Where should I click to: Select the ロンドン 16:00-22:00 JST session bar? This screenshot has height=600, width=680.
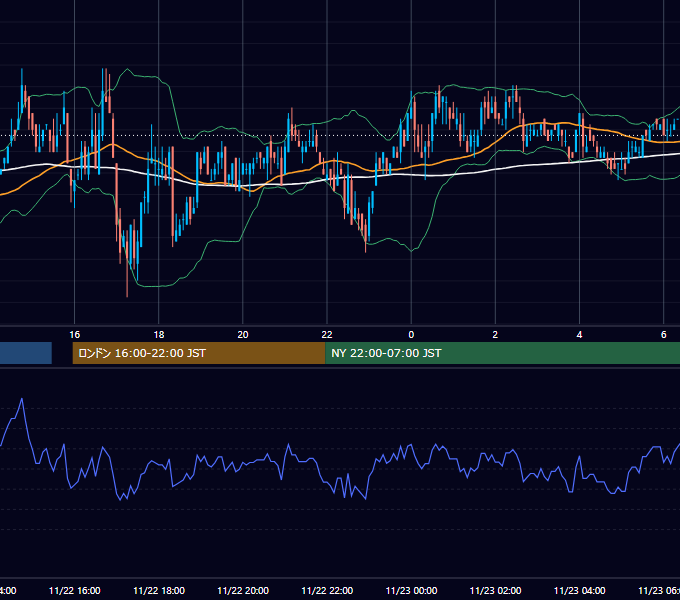(x=199, y=353)
